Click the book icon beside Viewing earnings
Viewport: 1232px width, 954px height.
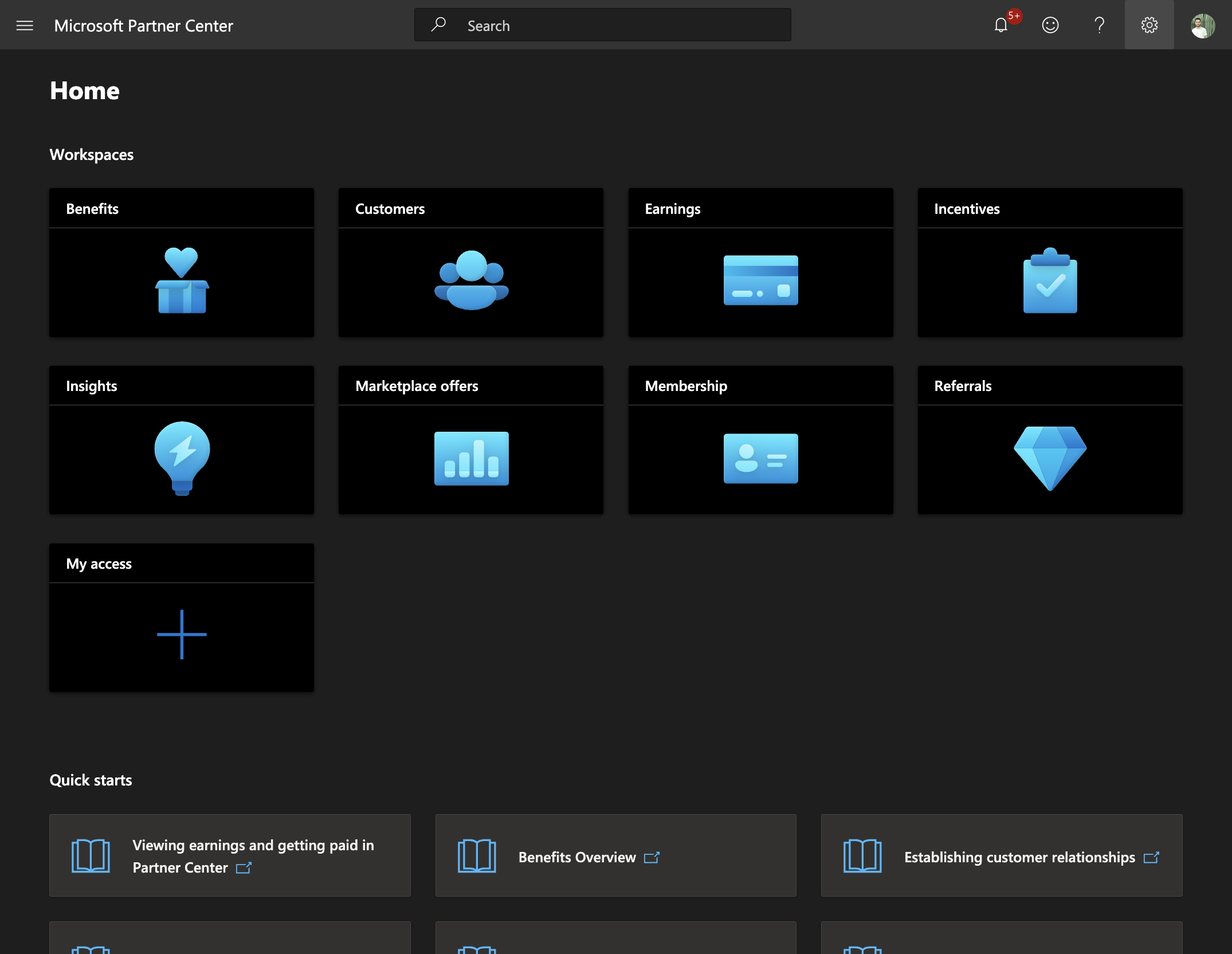pos(91,856)
